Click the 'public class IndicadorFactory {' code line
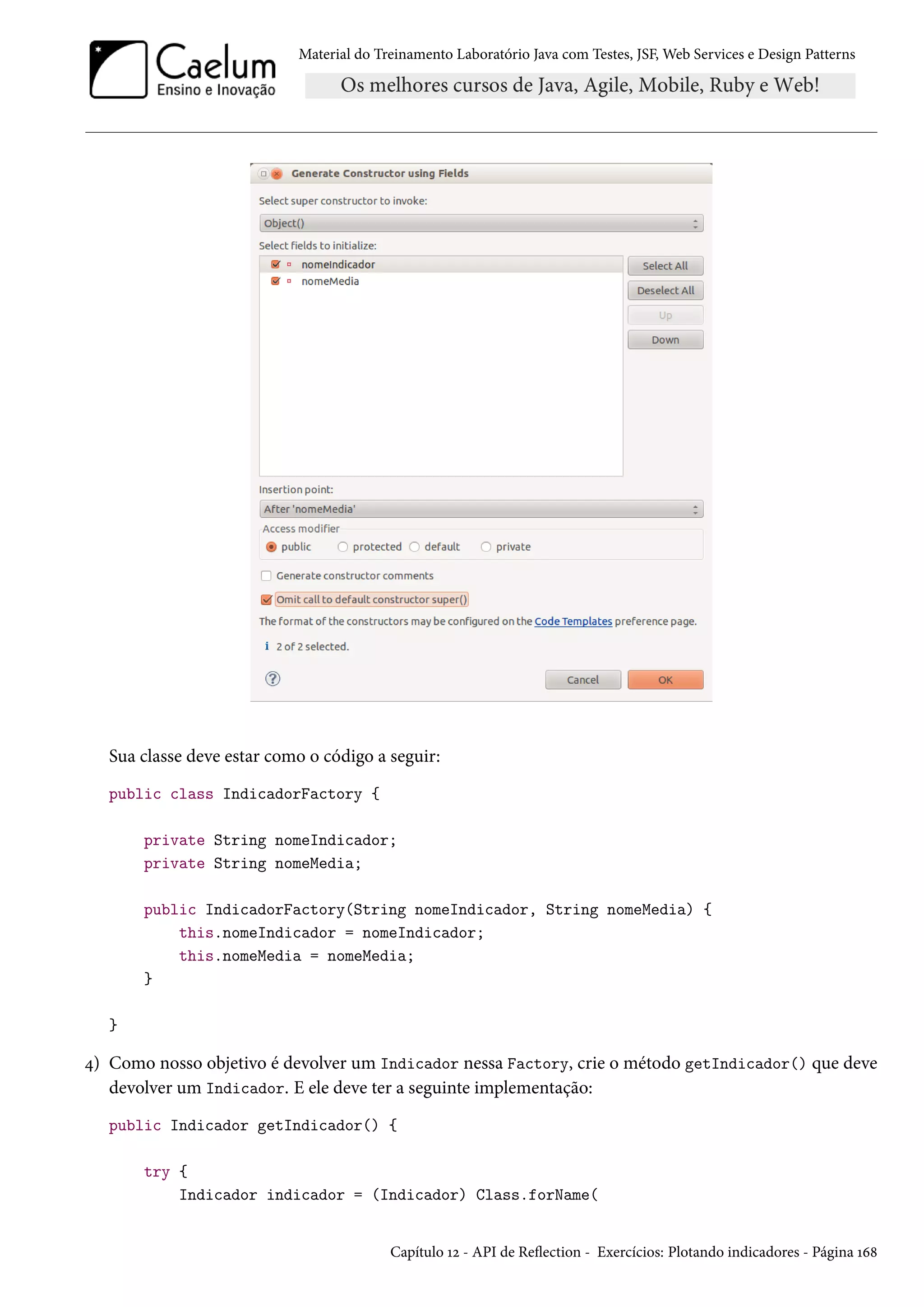The image size is (924, 1307). click(244, 793)
